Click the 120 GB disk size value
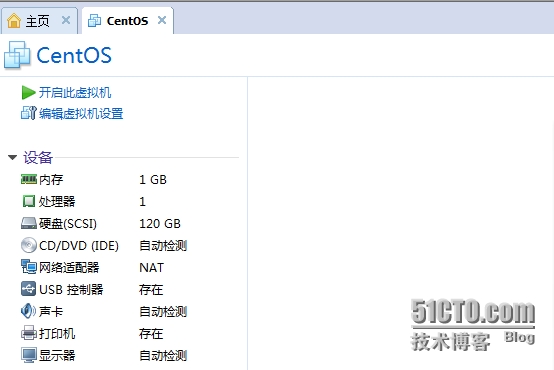This screenshot has height=370, width=554. coord(160,224)
